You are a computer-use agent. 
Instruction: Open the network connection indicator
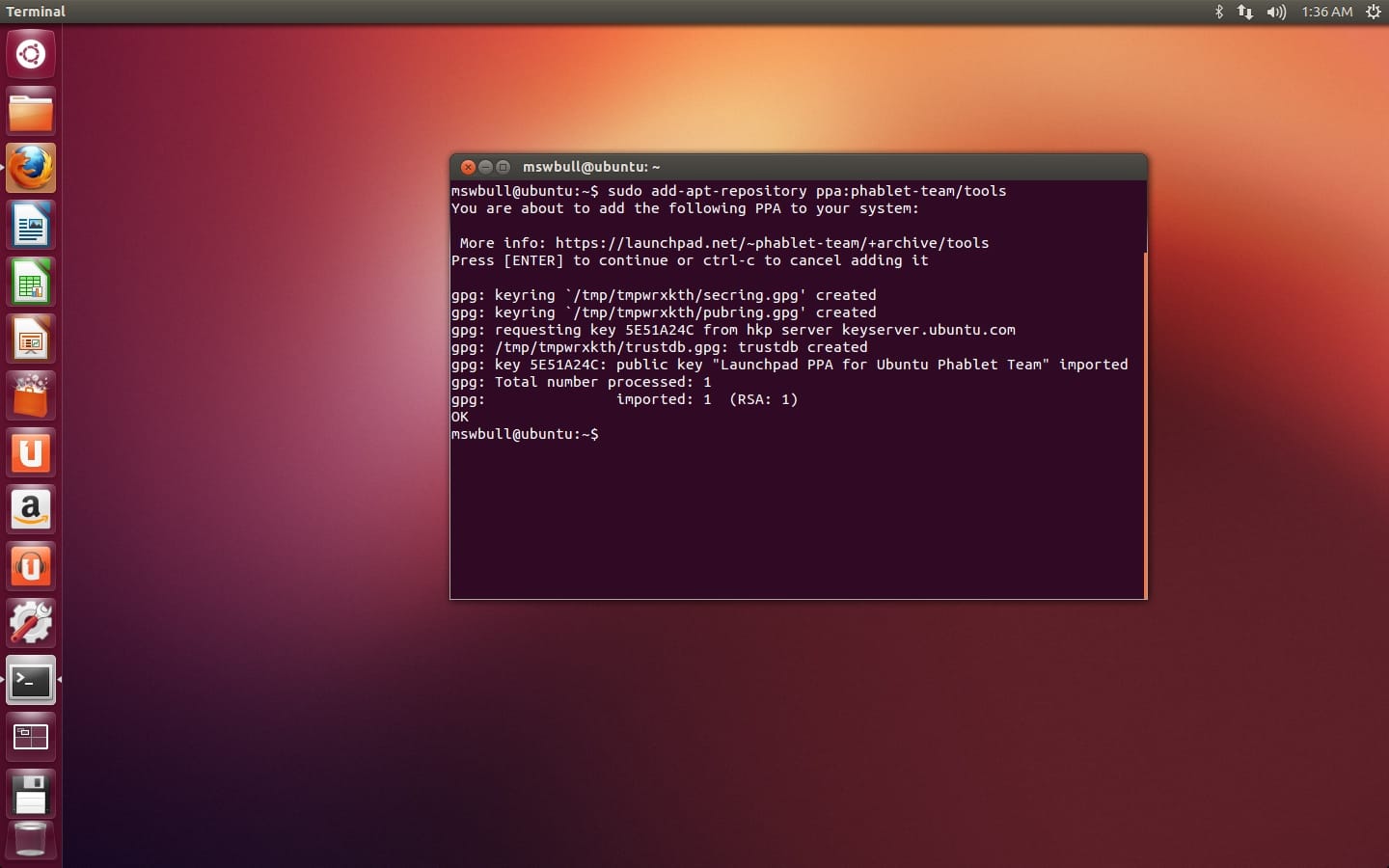1245,12
